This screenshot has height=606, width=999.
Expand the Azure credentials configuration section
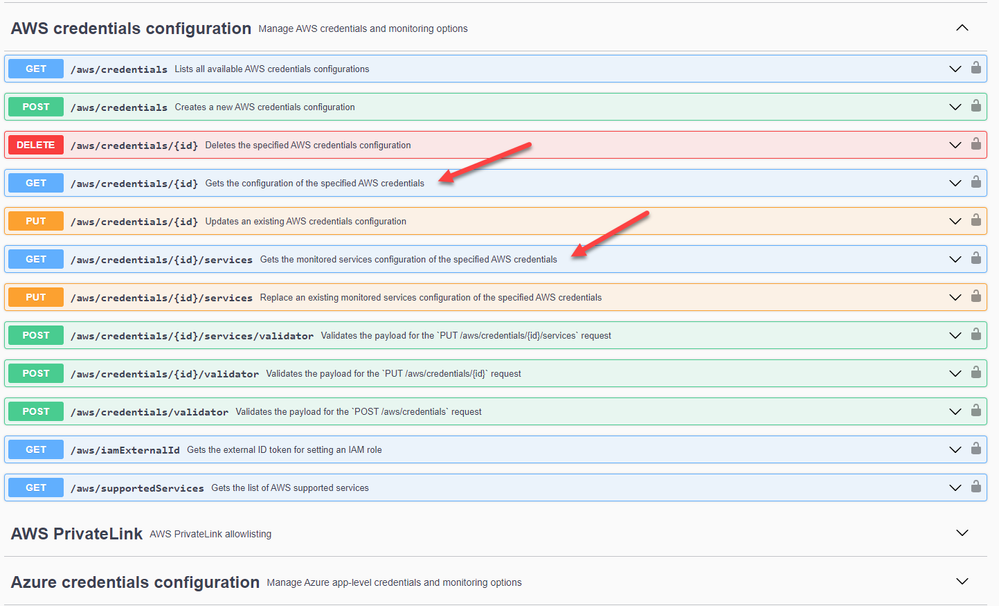pos(962,581)
